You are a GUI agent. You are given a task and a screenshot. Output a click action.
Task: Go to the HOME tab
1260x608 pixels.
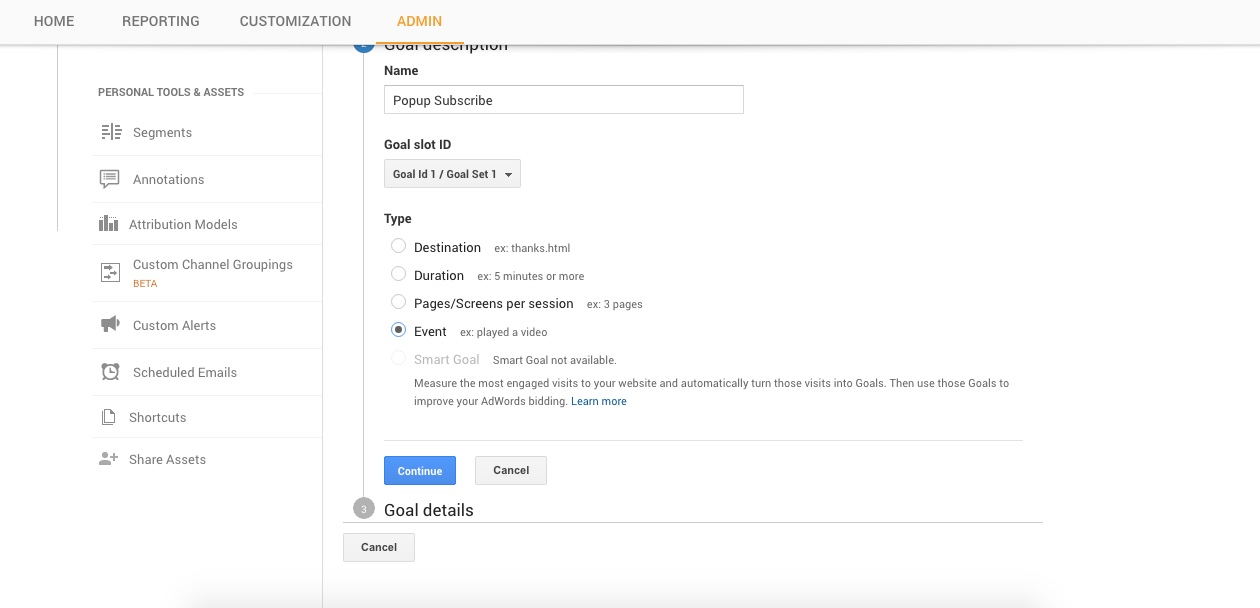pos(54,21)
